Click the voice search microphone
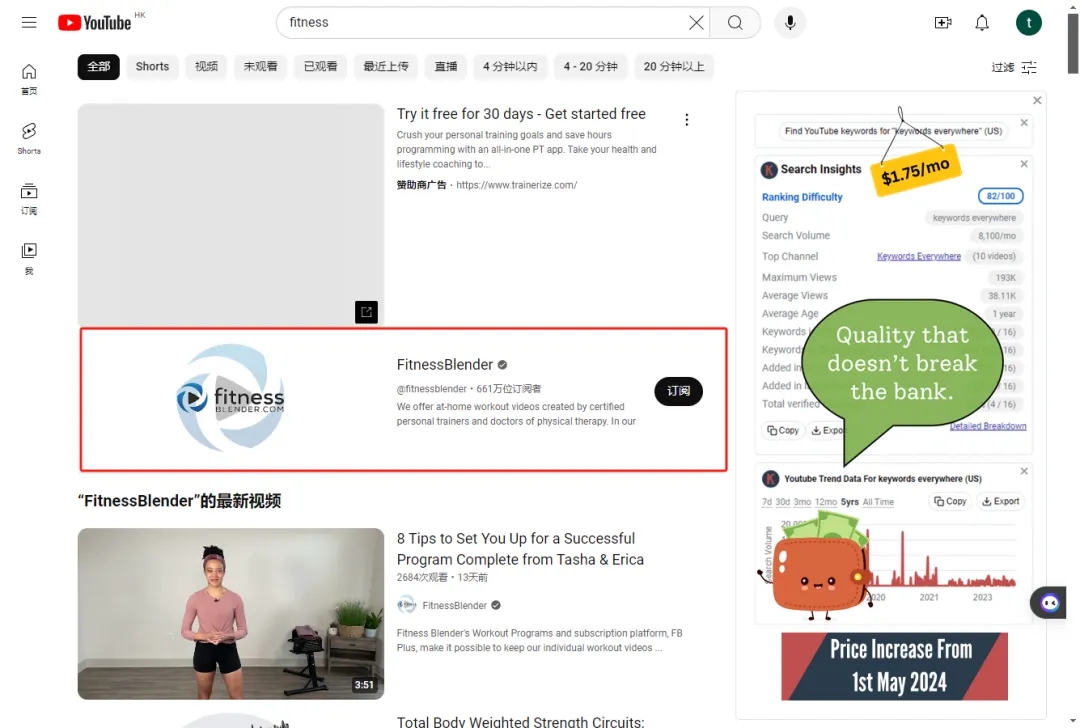Image resolution: width=1080 pixels, height=728 pixels. 790,22
